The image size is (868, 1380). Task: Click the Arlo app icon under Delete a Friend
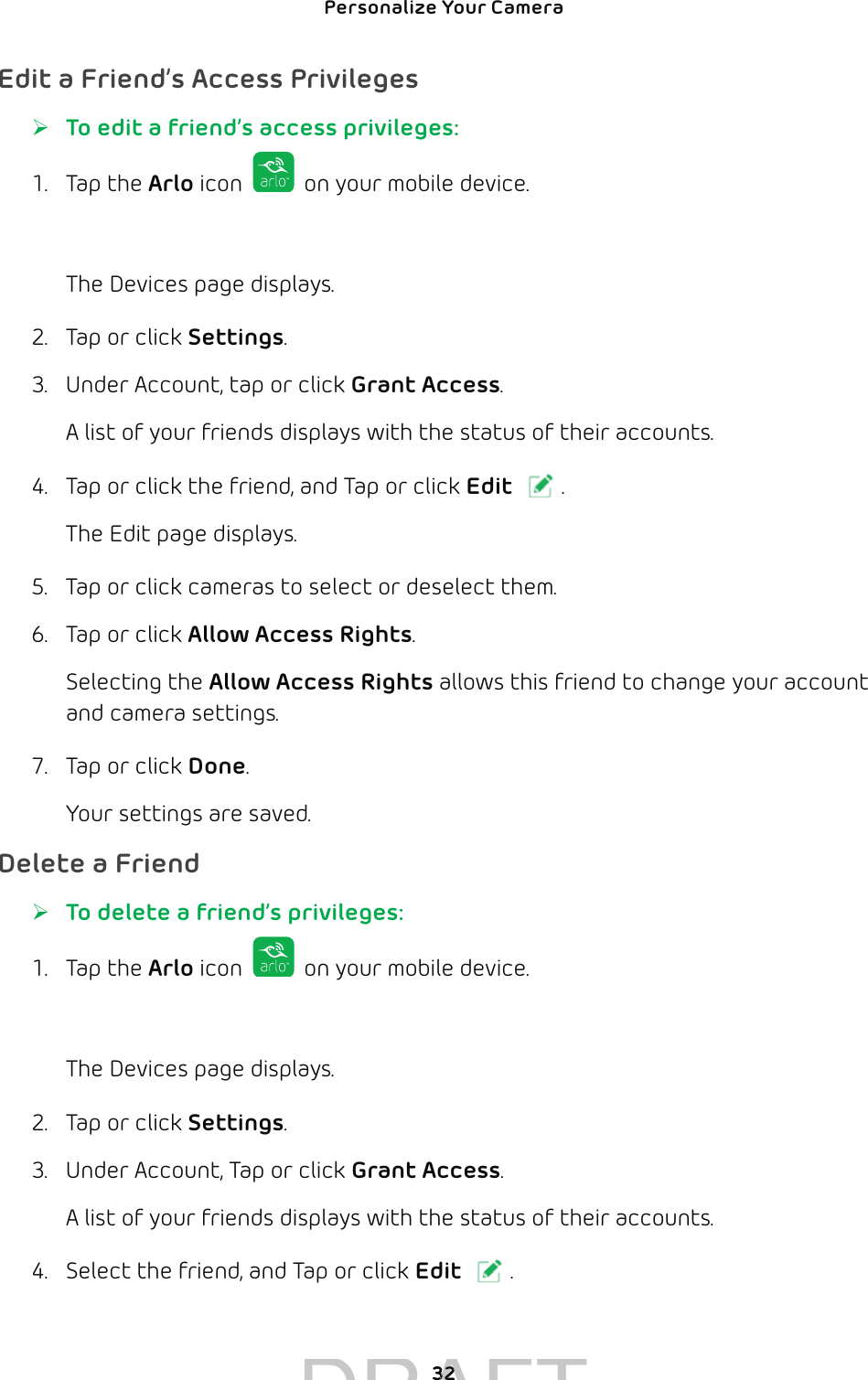(273, 957)
